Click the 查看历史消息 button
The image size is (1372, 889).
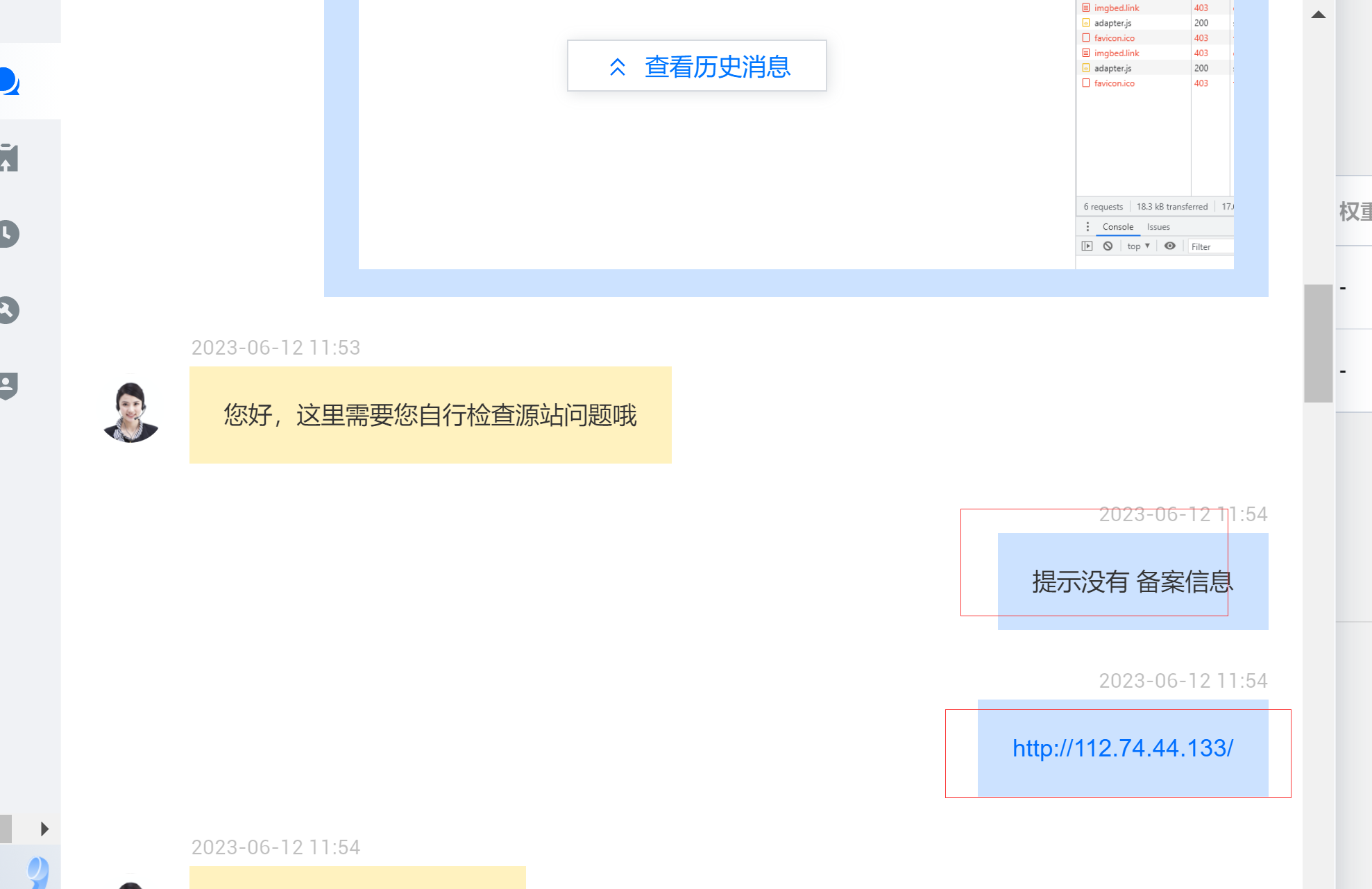697,66
